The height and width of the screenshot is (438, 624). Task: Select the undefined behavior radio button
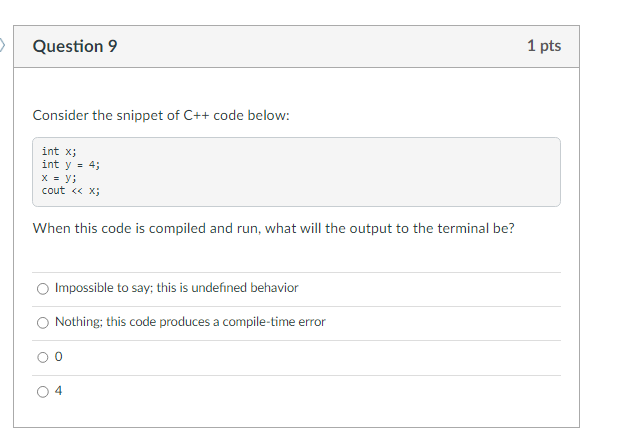coord(43,288)
